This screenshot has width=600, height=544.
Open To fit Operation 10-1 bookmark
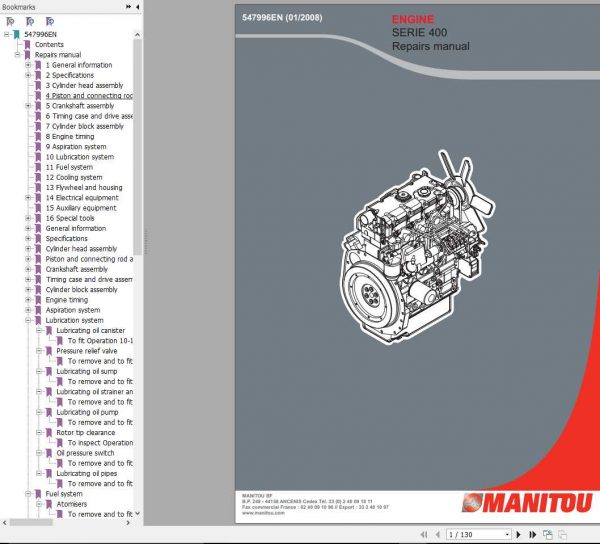[x=100, y=340]
